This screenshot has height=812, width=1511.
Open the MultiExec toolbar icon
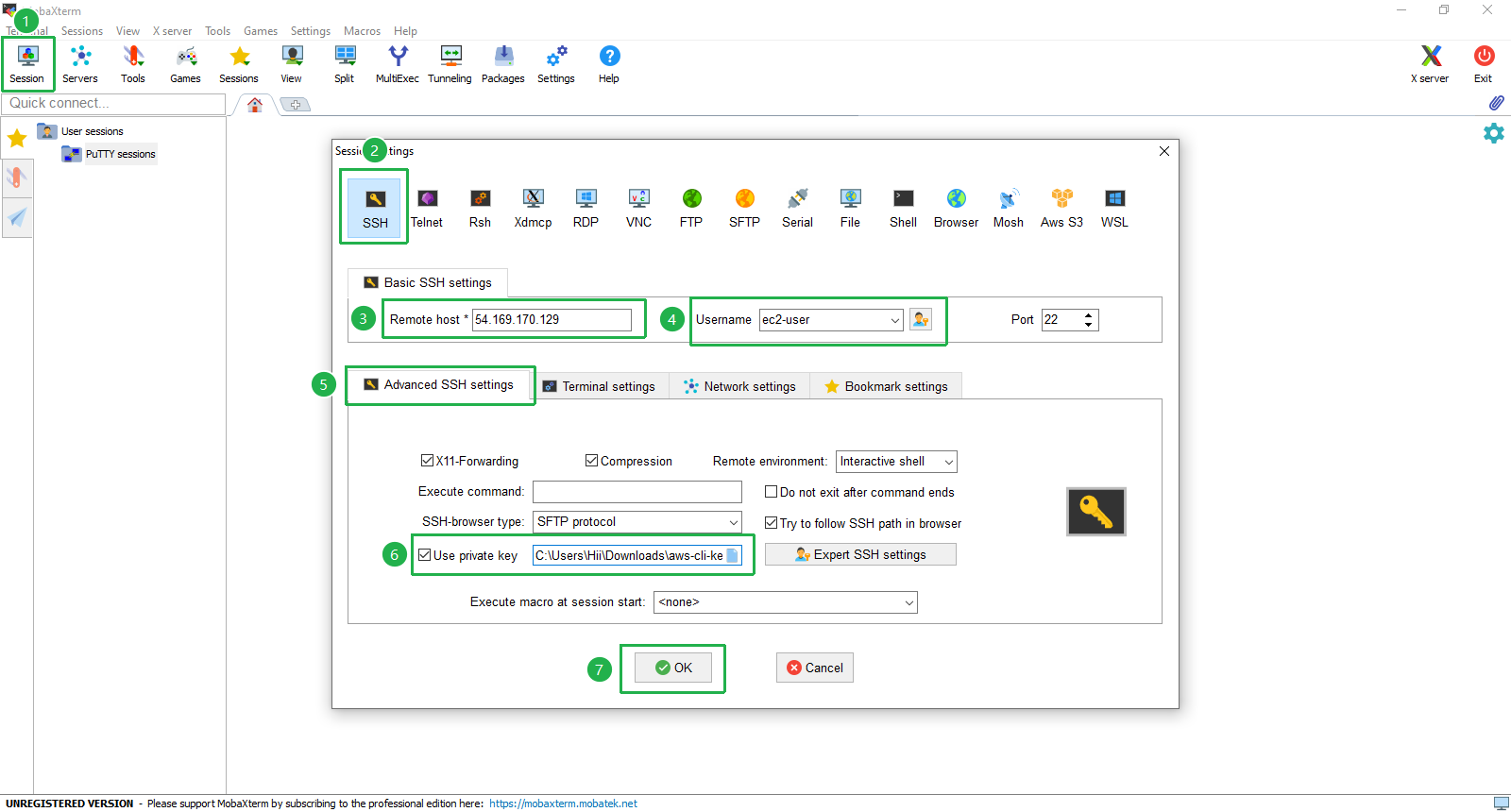click(x=398, y=64)
